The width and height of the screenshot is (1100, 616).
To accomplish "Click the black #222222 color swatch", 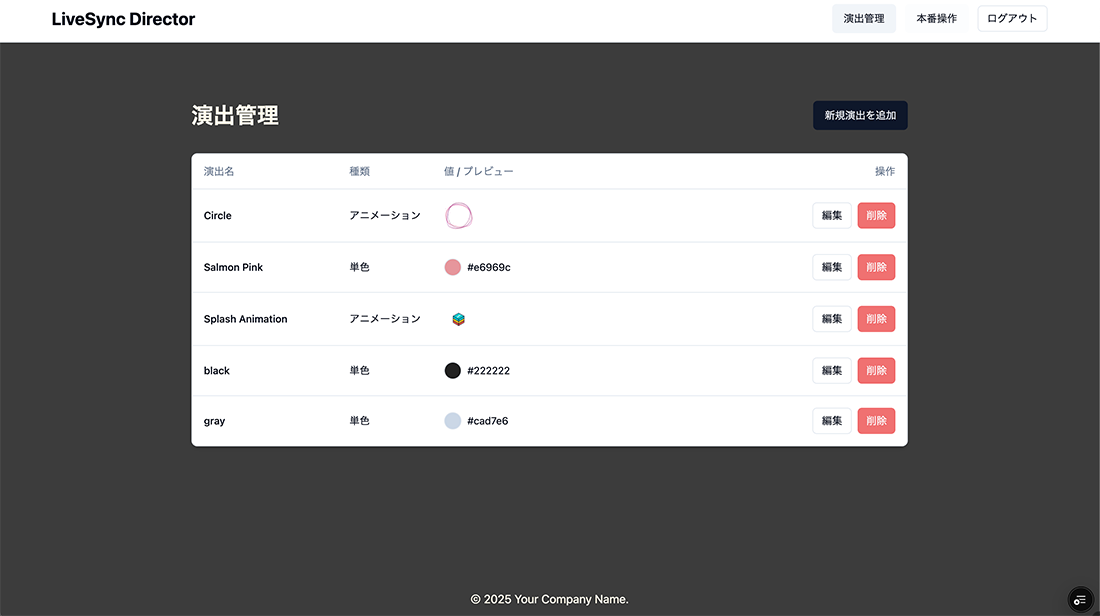I will click(453, 370).
